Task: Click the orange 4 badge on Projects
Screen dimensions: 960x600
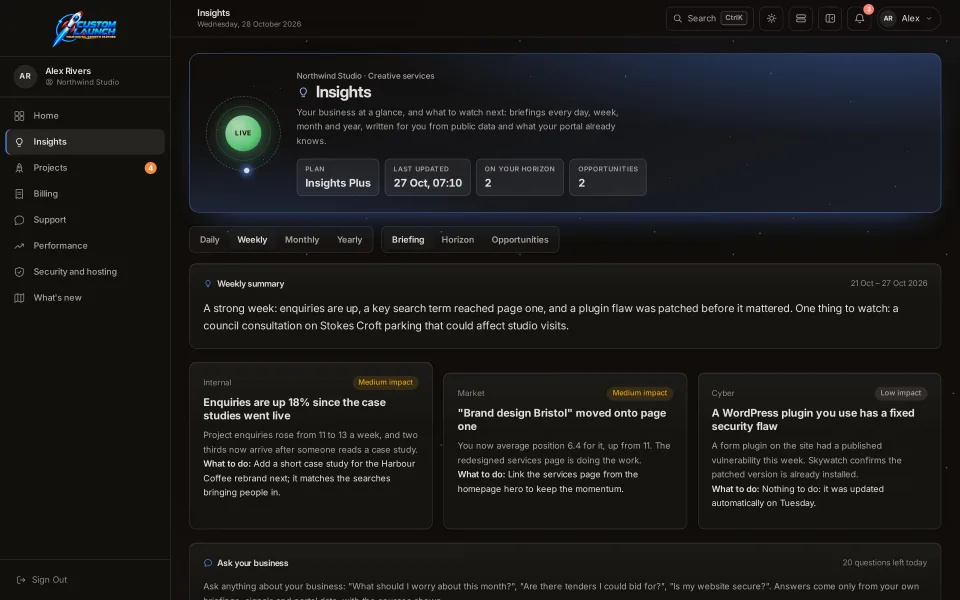Action: coord(151,168)
